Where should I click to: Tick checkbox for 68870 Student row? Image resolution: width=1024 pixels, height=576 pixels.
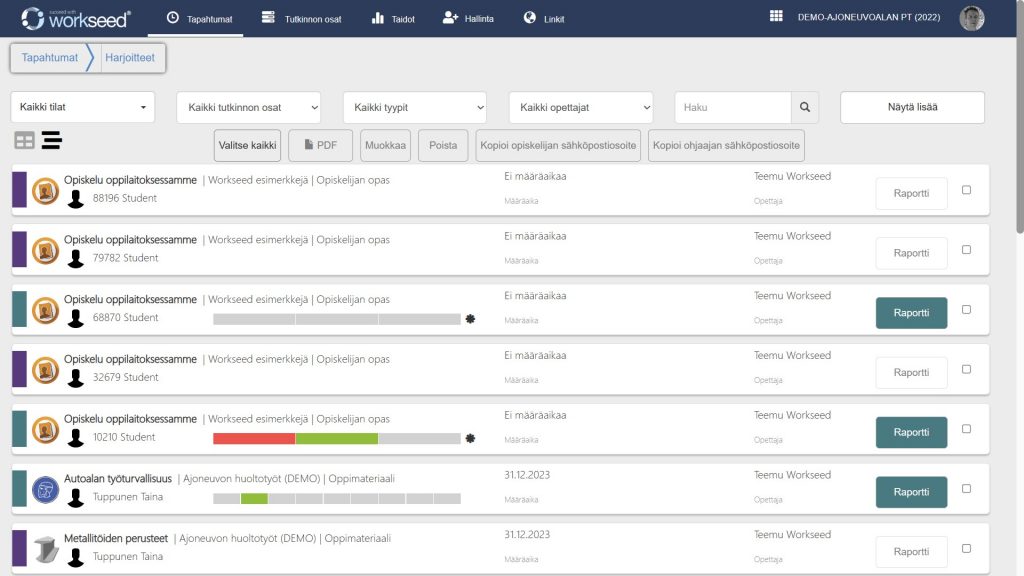pyautogui.click(x=966, y=310)
